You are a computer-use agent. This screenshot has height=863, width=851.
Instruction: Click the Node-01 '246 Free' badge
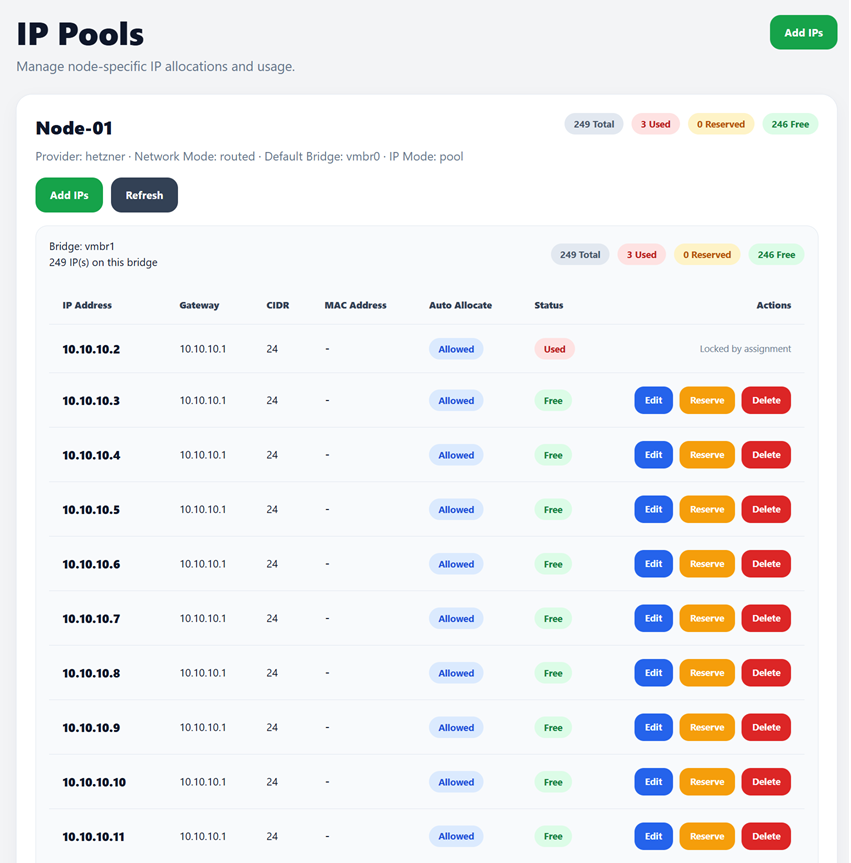[790, 124]
